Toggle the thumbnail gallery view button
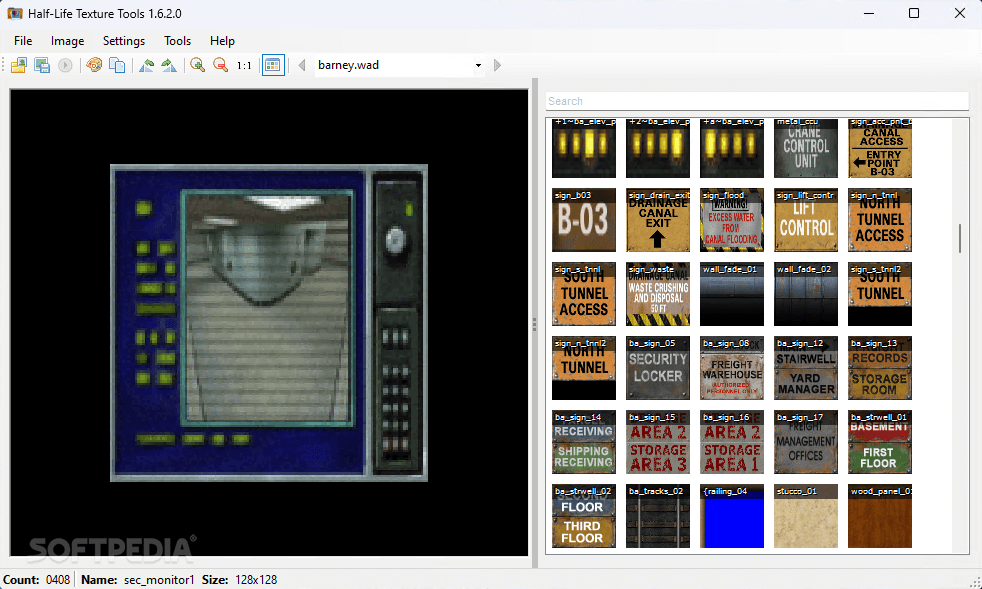This screenshot has width=982, height=589. point(273,65)
